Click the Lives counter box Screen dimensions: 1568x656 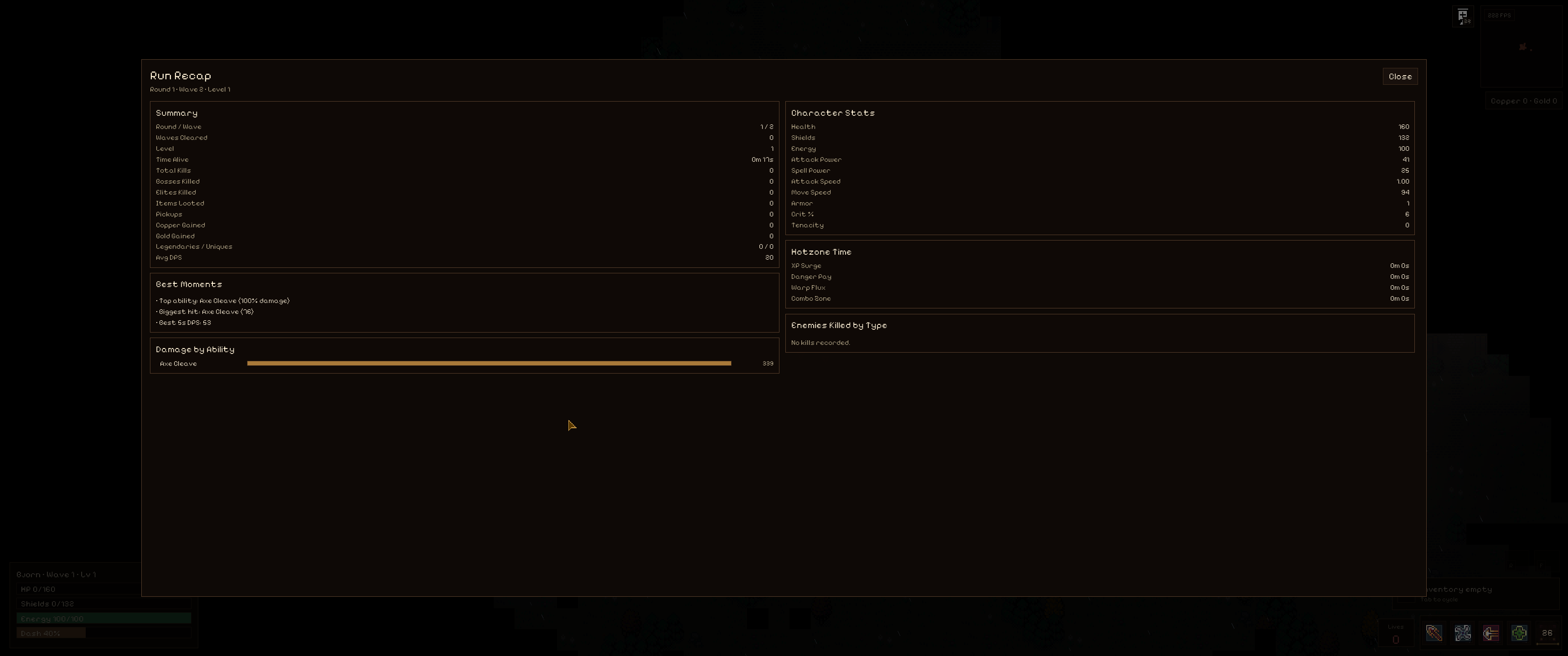click(1395, 634)
